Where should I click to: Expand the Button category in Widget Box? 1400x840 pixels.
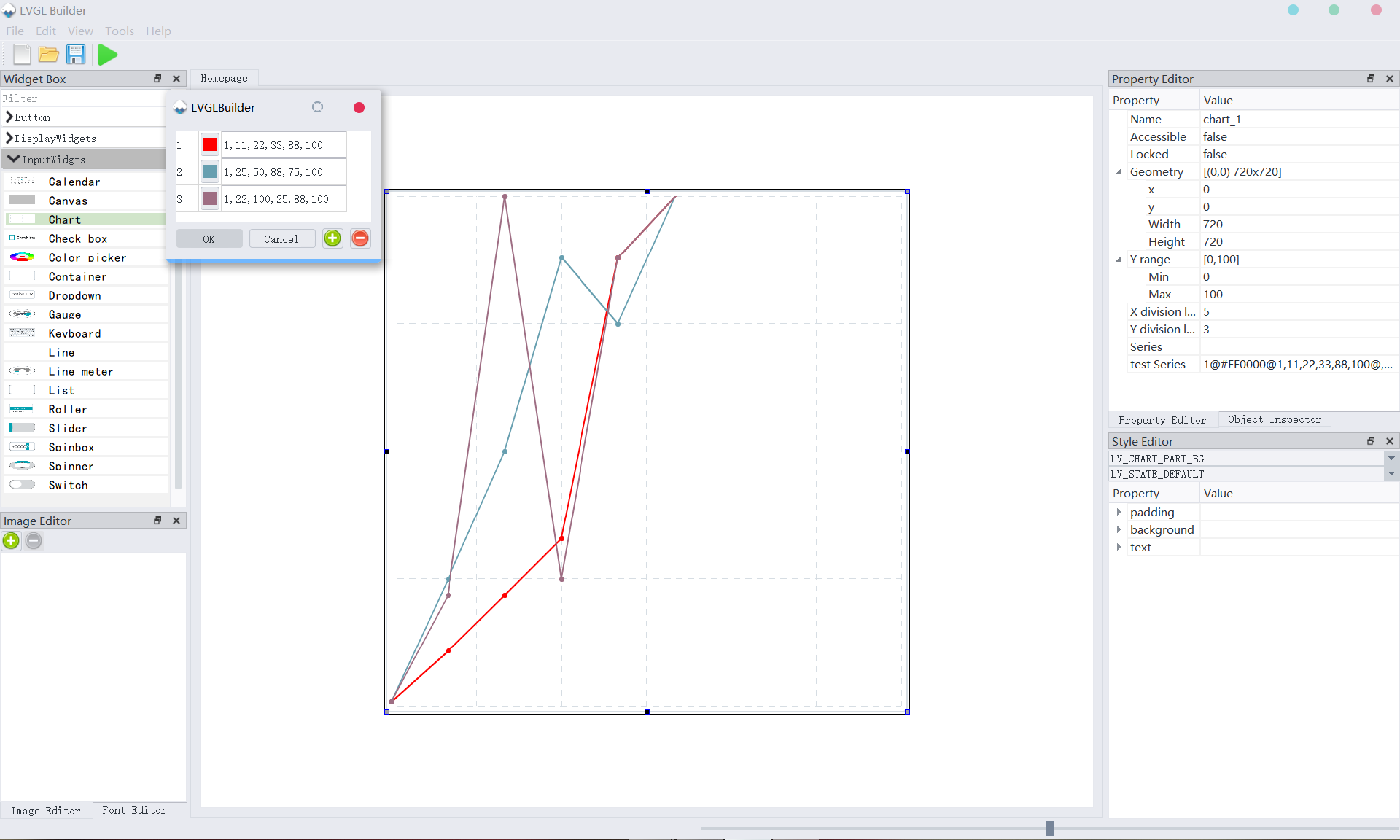coord(33,117)
